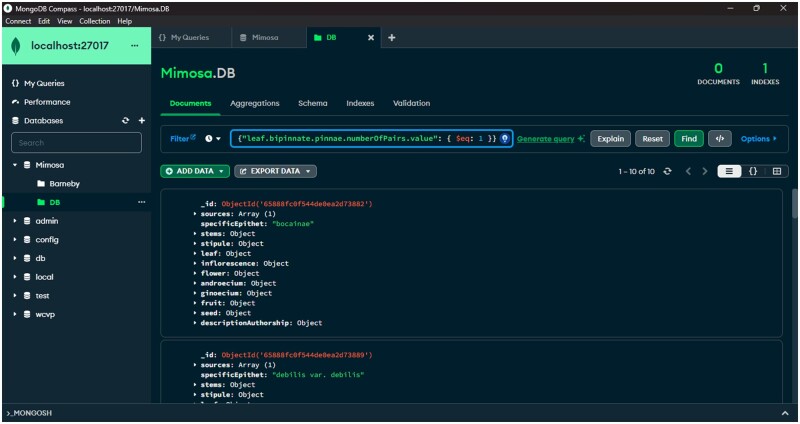
Task: Run the query with the Find button
Action: (x=689, y=139)
